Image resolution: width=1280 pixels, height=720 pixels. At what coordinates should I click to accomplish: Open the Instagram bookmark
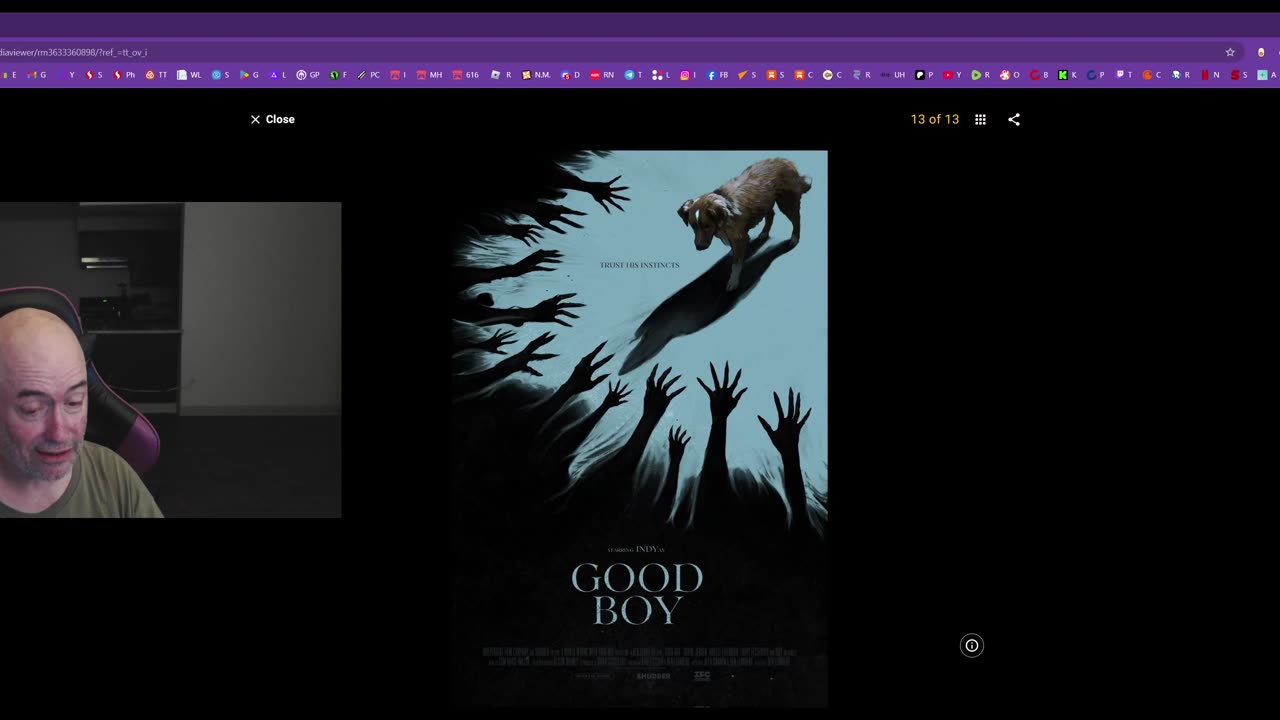[688, 75]
